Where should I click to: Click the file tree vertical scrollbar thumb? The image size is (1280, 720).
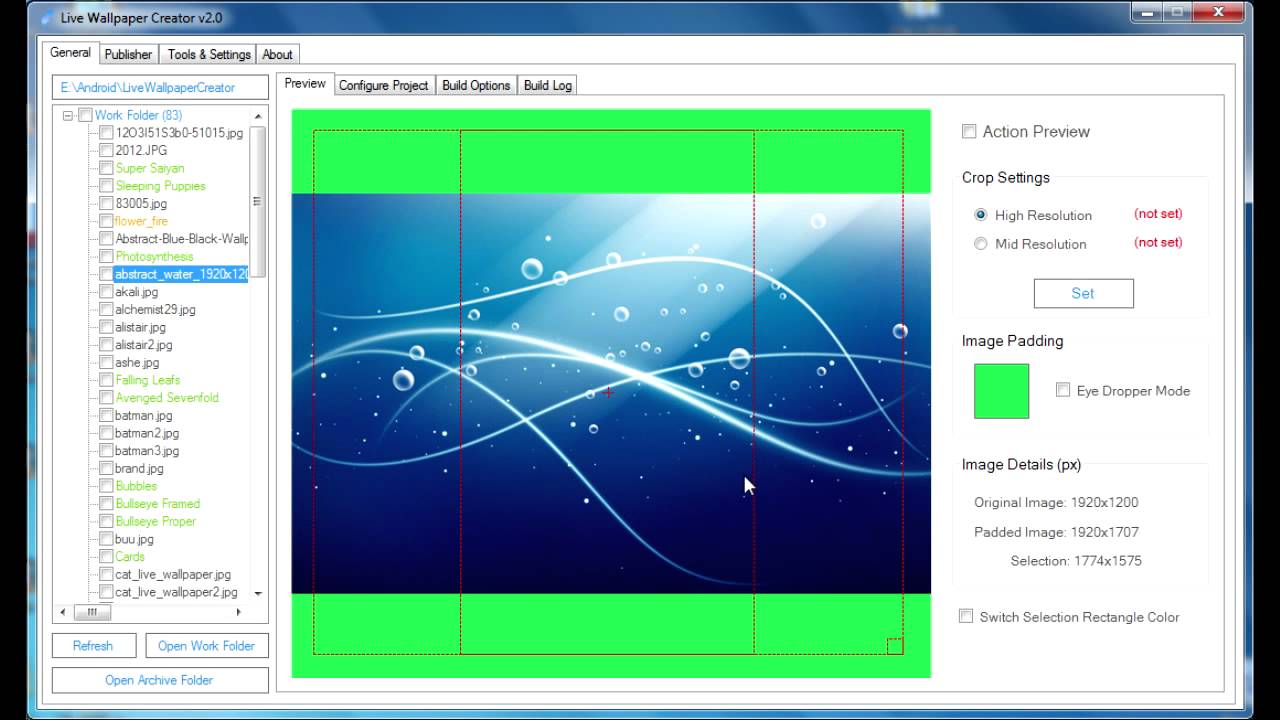click(257, 201)
